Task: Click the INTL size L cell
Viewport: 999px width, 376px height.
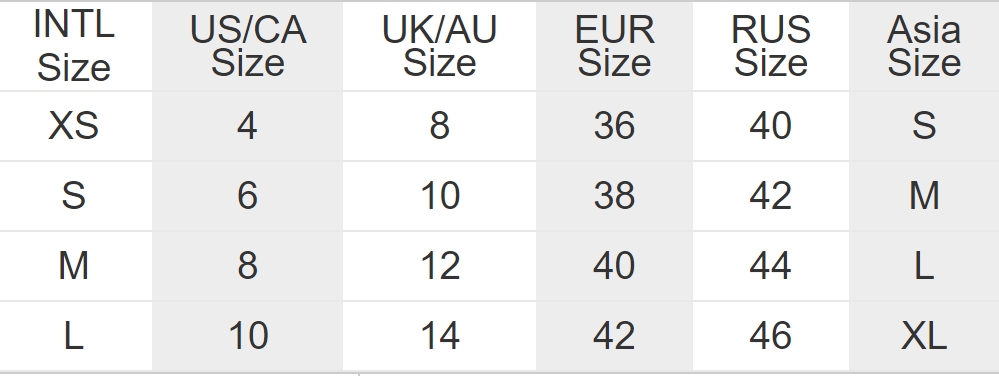Action: pyautogui.click(x=74, y=336)
